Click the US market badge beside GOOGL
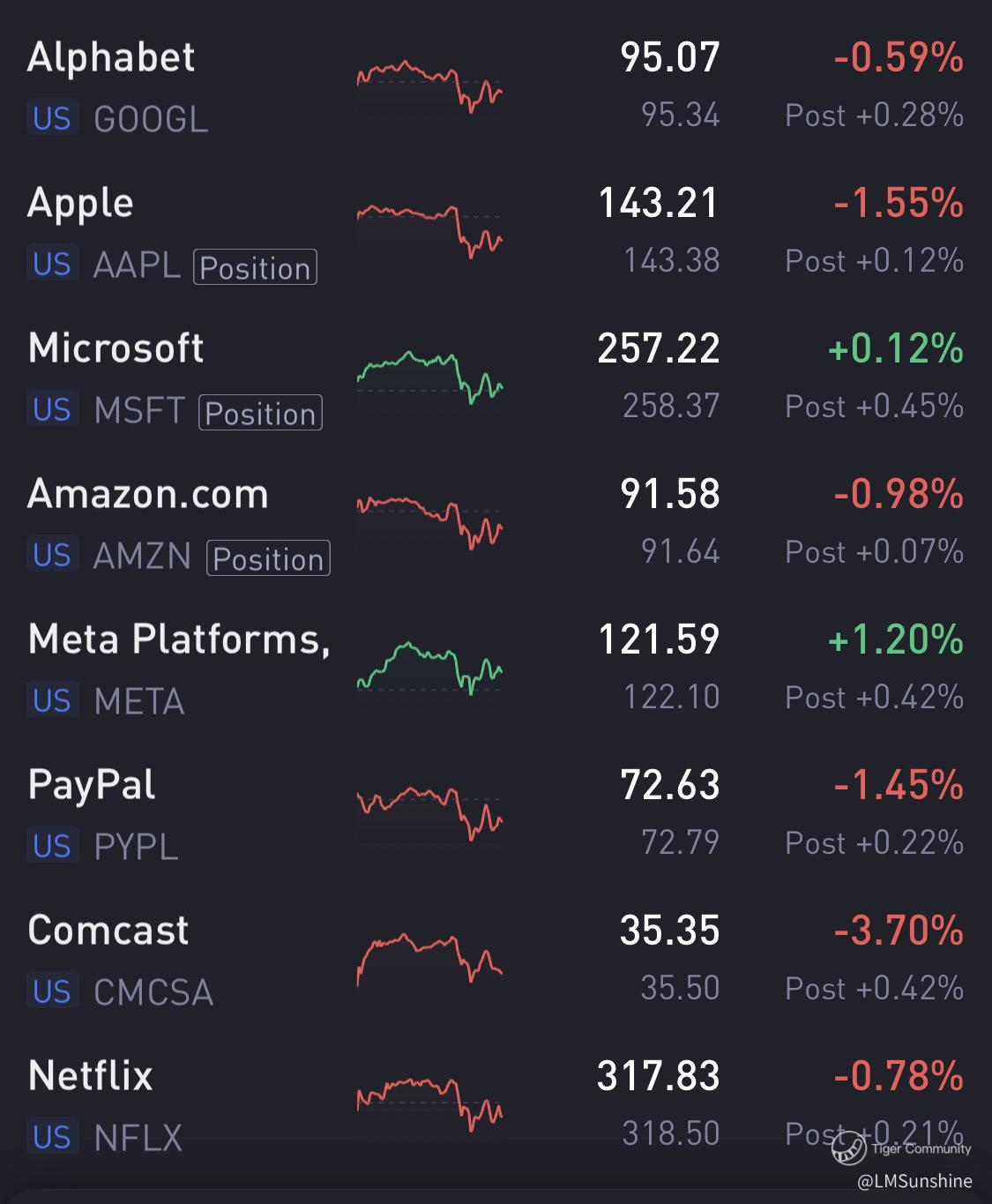Viewport: 992px width, 1204px height. [x=52, y=118]
